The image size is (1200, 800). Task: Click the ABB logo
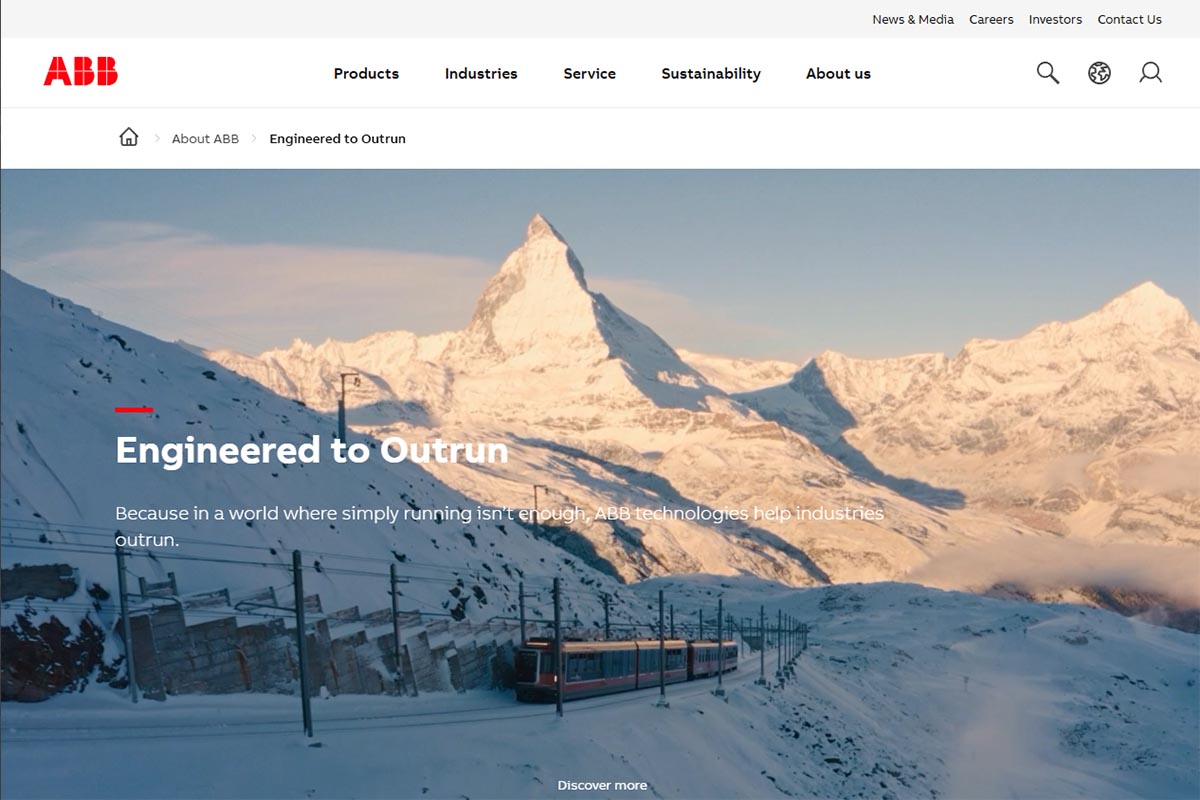pos(81,72)
